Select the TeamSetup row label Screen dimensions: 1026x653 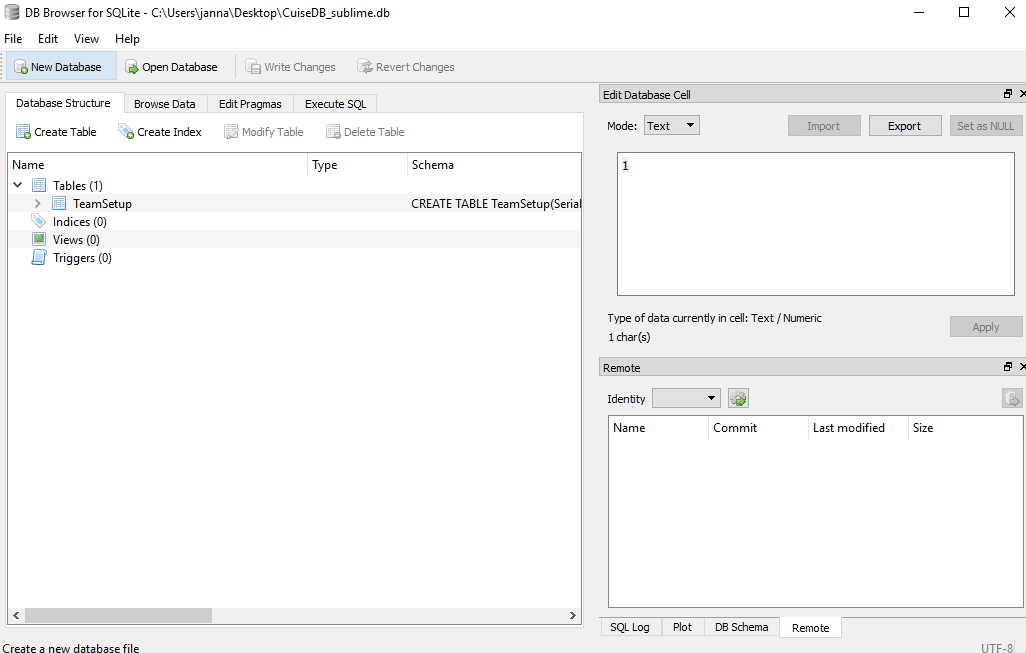(102, 203)
